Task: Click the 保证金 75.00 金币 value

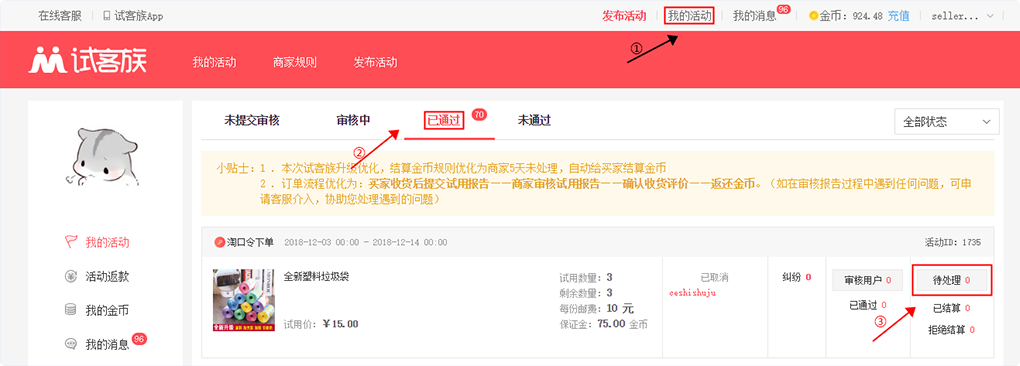Action: (x=603, y=323)
